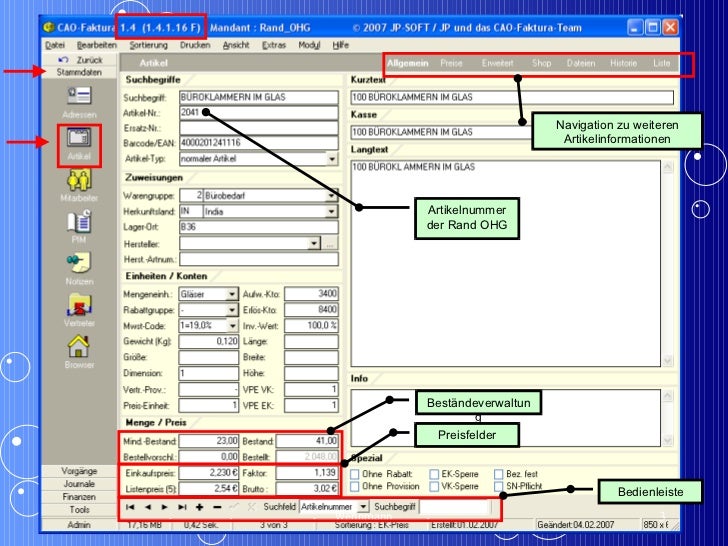Enable EK-Sperre checkbox
The image size is (728, 546).
coord(434,474)
